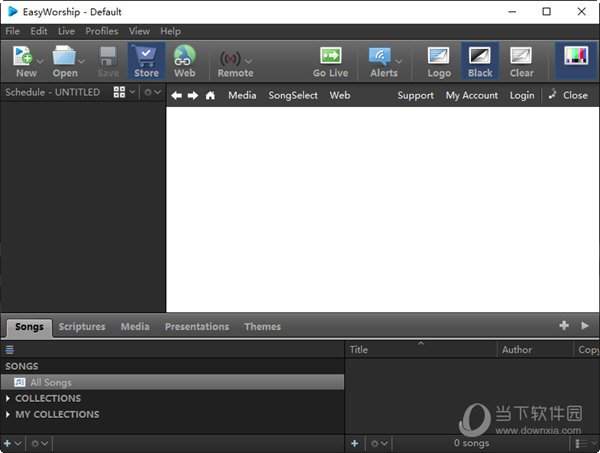Open the collections plus dropdown chevron

(18, 443)
